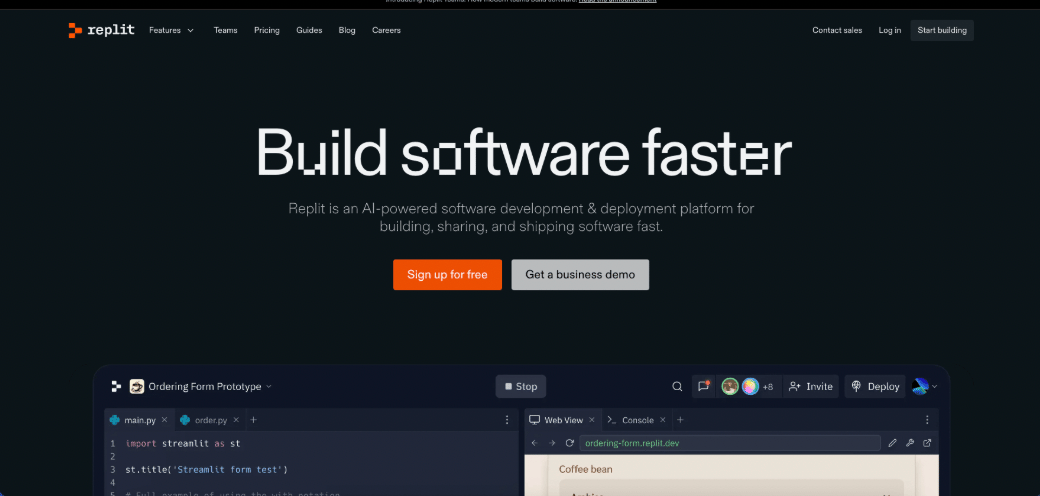The height and width of the screenshot is (496, 1040).
Task: Click the pencil edit icon in webview
Action: click(x=892, y=443)
